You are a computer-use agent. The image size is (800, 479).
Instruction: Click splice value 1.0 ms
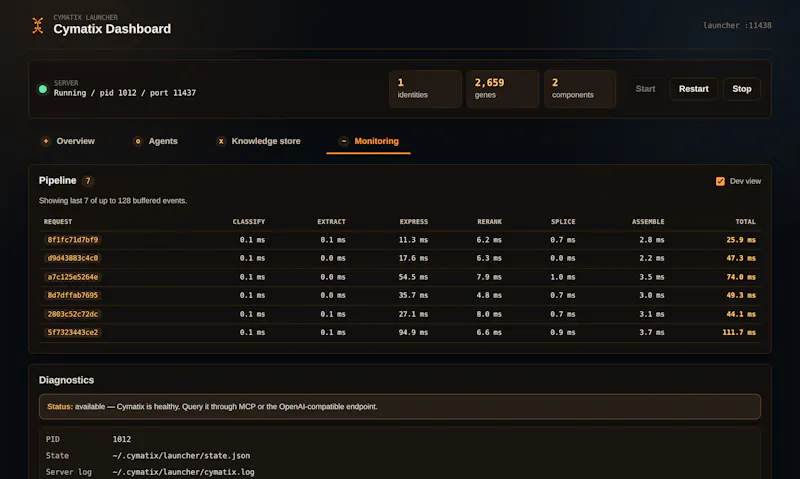tap(562, 277)
